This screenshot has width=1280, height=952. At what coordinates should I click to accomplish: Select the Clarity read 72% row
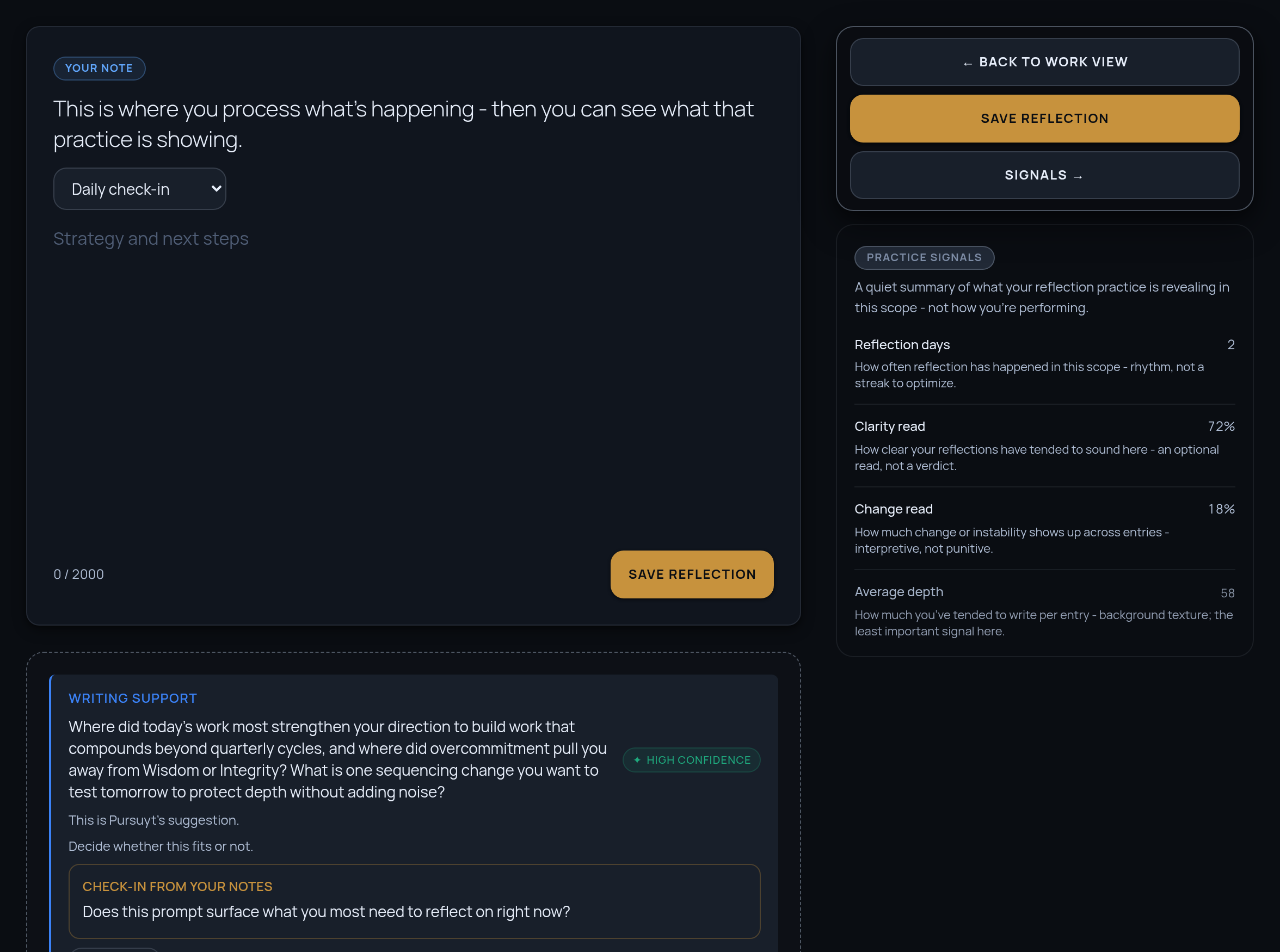(x=1044, y=446)
